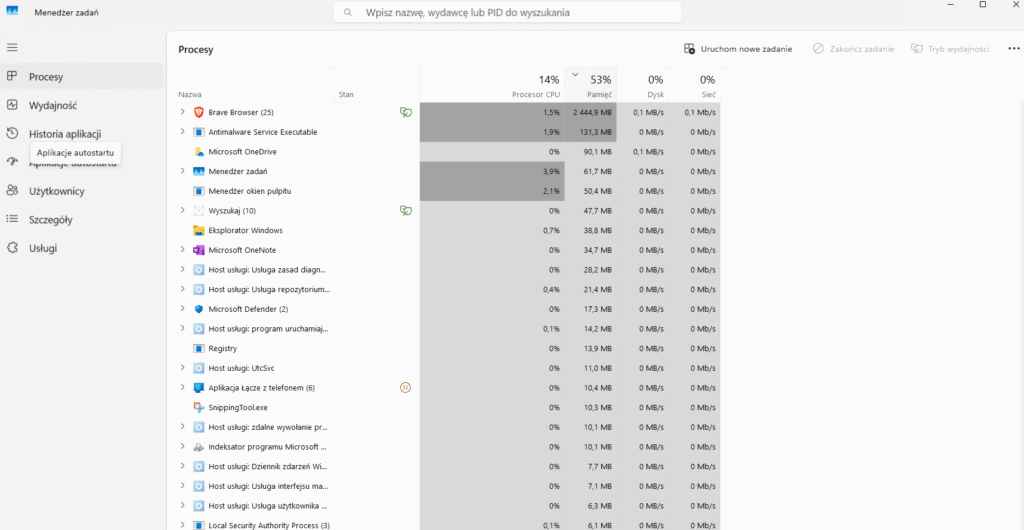The width and height of the screenshot is (1024, 530).
Task: Expand the Menedżer zadań process group
Action: (182, 171)
